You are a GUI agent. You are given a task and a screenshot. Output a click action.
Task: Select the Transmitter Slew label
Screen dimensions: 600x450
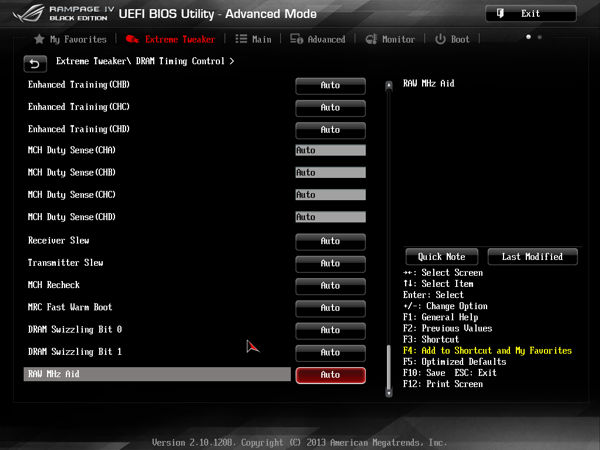pyautogui.click(x=65, y=263)
